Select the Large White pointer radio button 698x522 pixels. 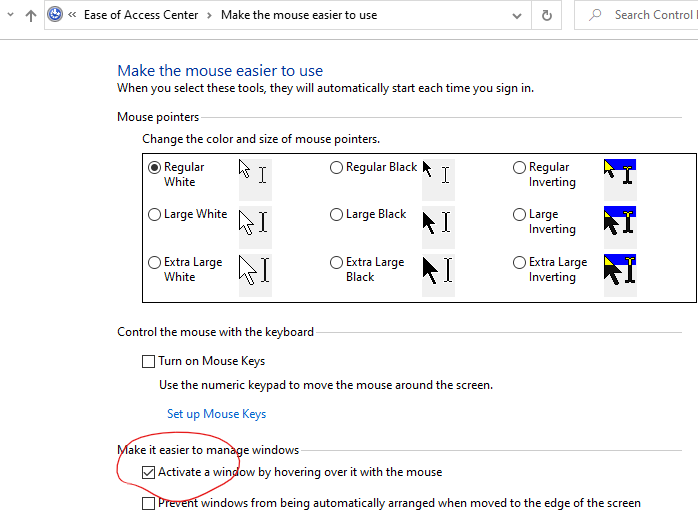(154, 214)
